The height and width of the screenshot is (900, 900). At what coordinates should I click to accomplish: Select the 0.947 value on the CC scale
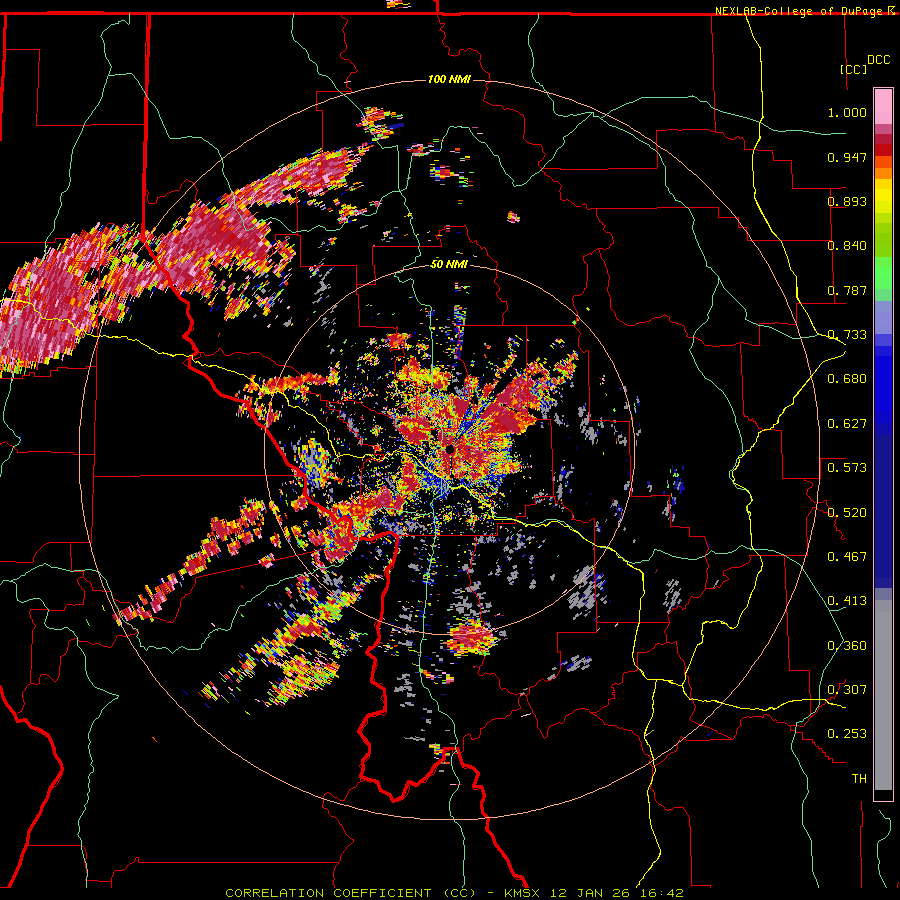[847, 157]
